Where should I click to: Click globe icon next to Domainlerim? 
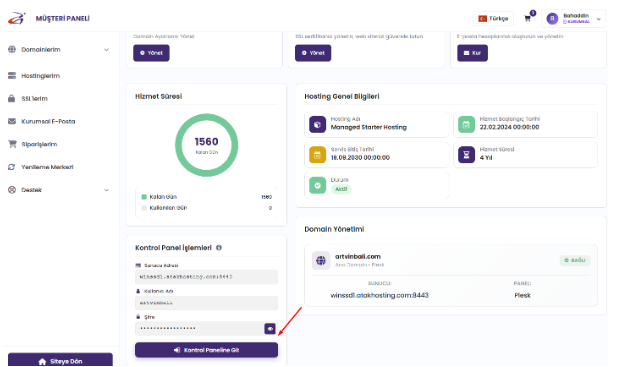tap(12, 50)
